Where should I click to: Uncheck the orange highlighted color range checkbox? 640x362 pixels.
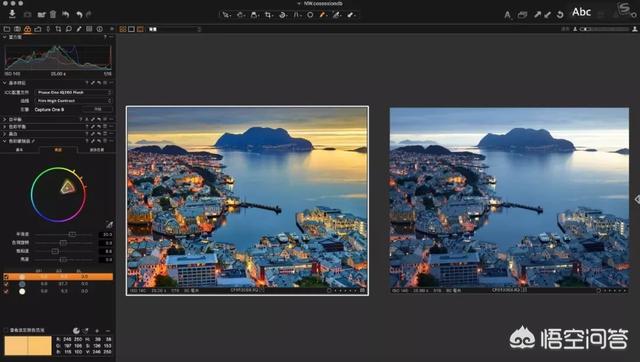[6, 277]
